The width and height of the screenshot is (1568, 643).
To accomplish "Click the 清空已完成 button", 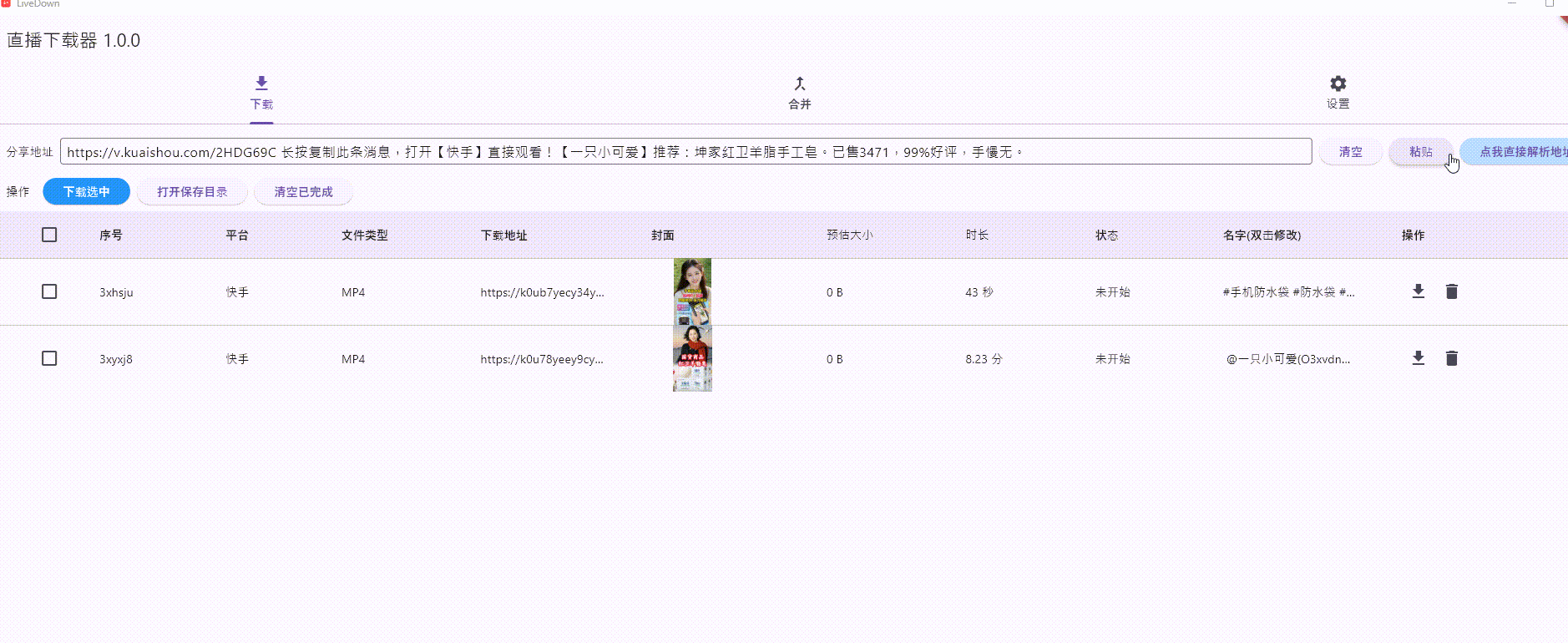I will point(303,192).
